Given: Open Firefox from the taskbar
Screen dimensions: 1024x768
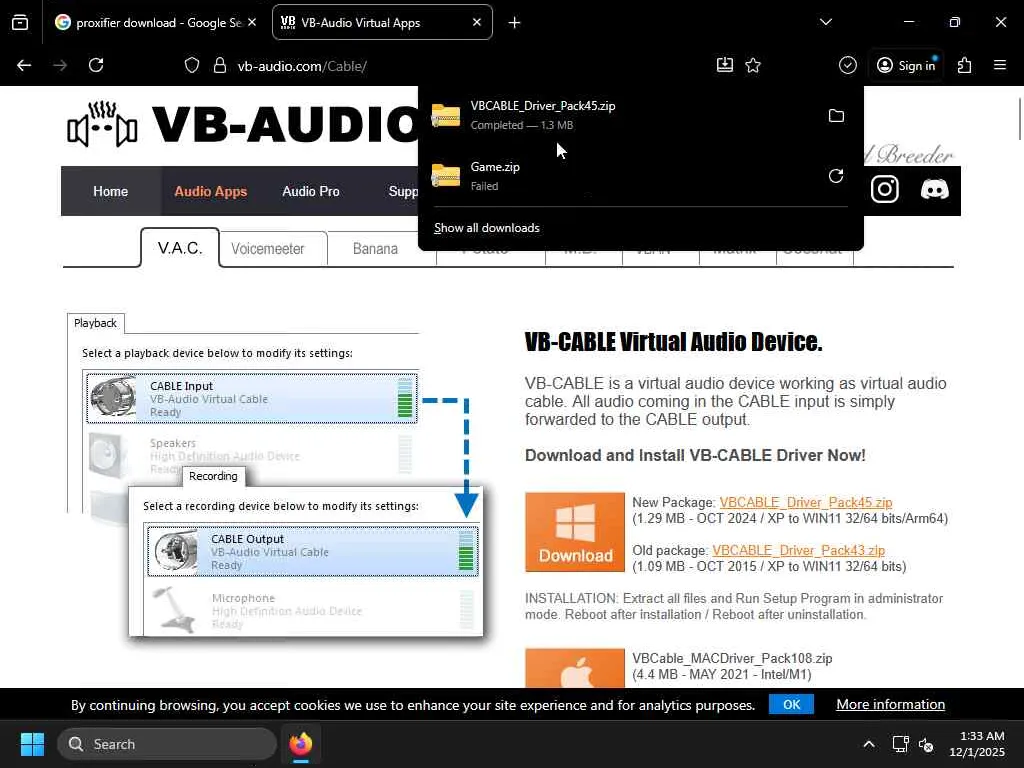Looking at the screenshot, I should 301,744.
